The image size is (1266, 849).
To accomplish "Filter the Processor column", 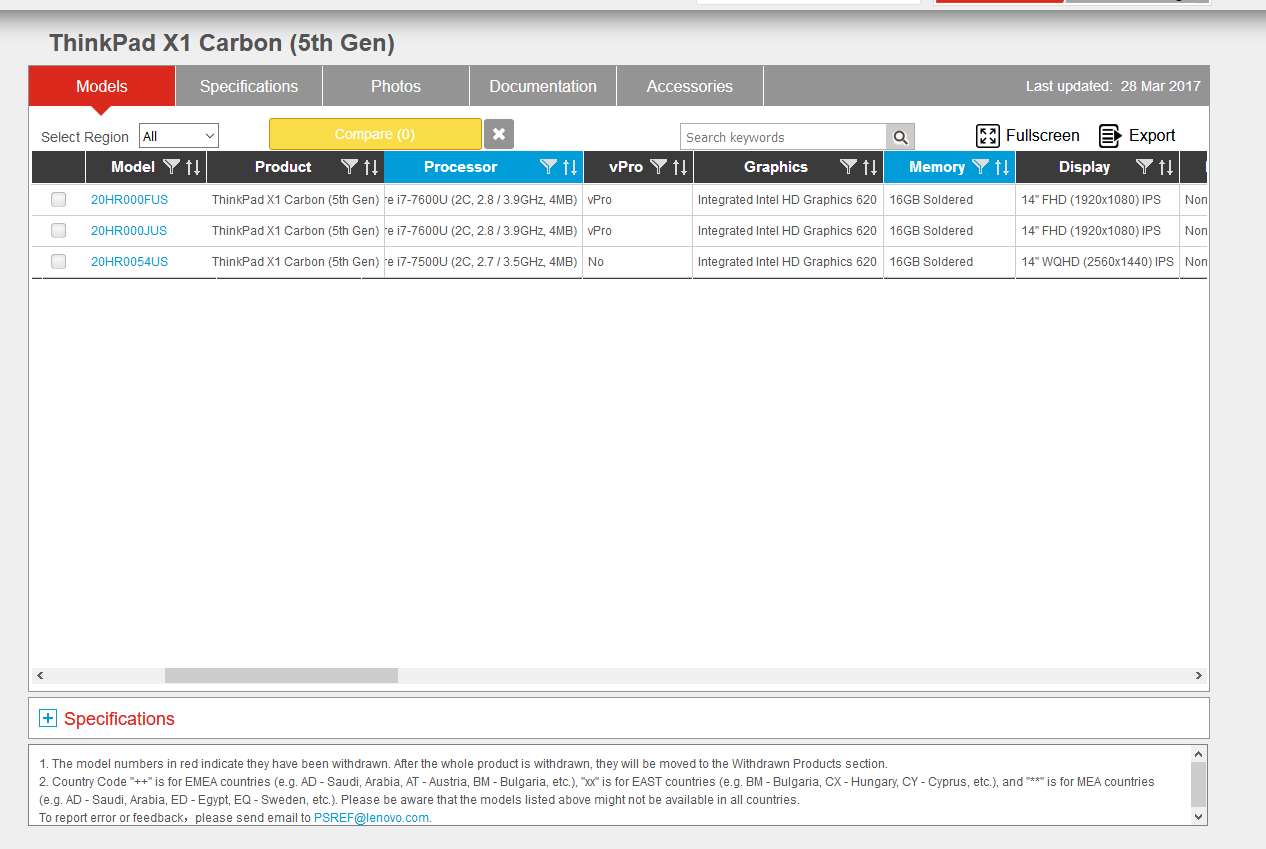I will tap(548, 167).
